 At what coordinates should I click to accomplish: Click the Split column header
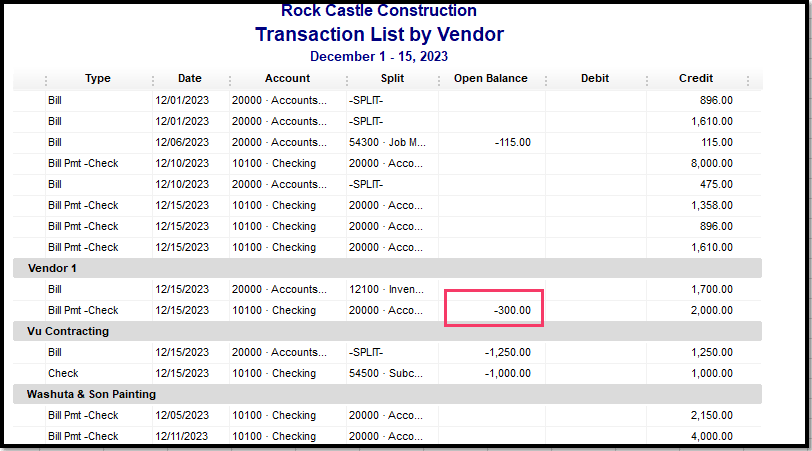point(392,78)
